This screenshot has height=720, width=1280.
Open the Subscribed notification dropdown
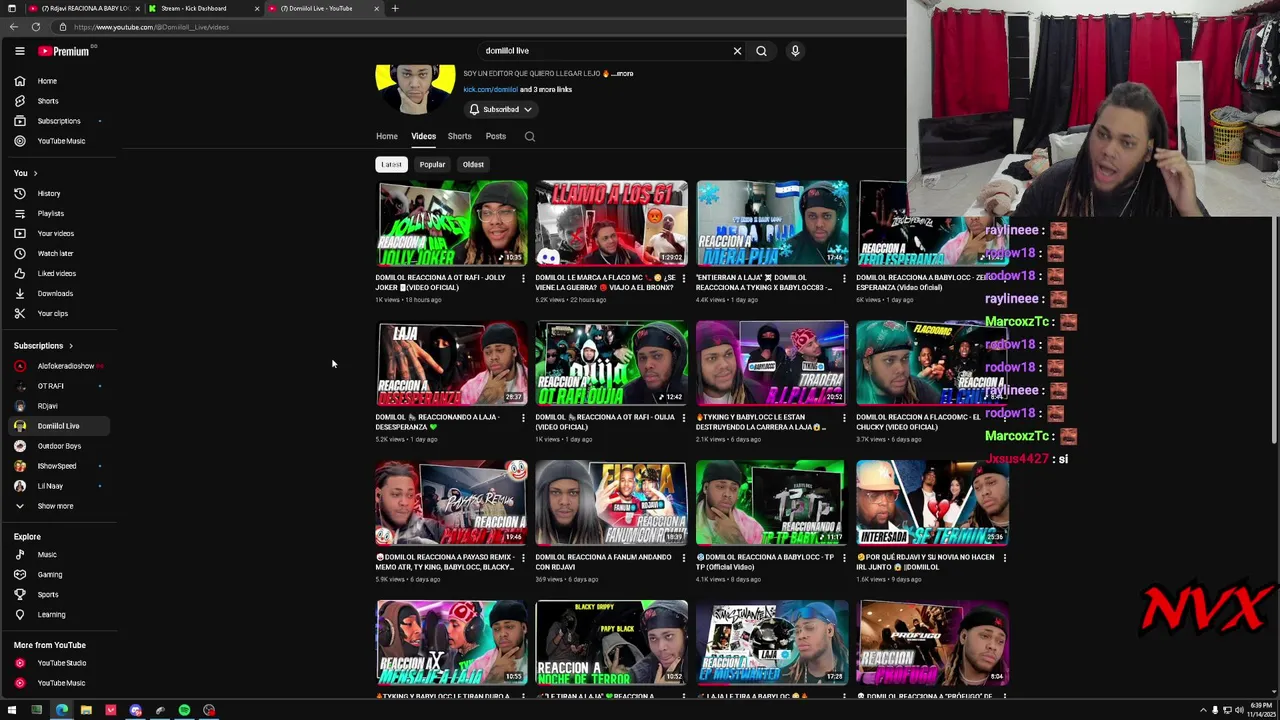pos(501,110)
